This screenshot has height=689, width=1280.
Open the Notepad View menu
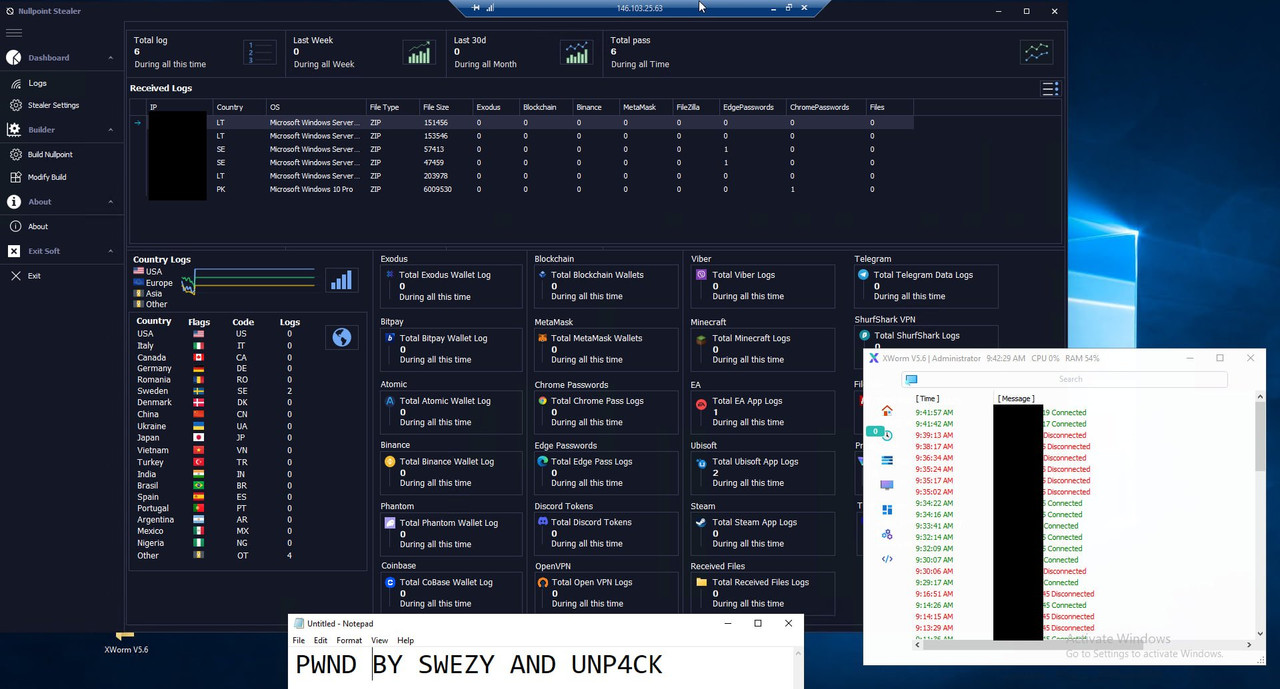[380, 640]
